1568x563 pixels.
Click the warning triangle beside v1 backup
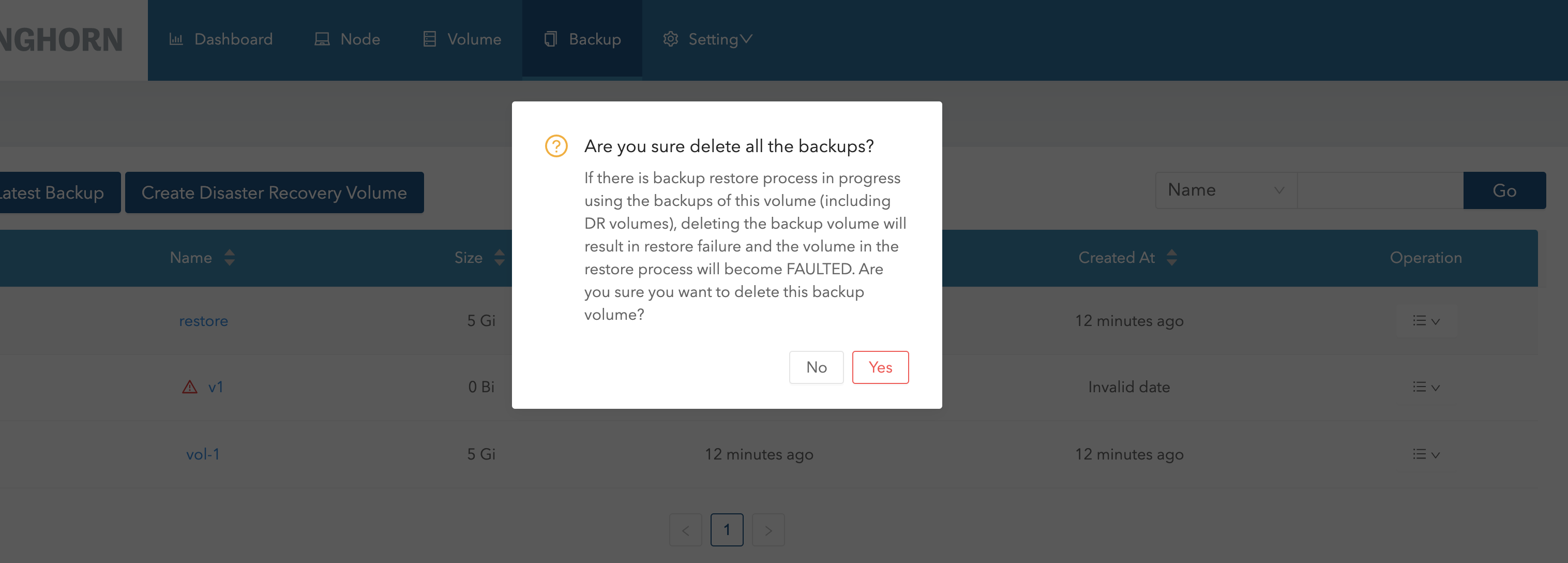click(x=189, y=387)
